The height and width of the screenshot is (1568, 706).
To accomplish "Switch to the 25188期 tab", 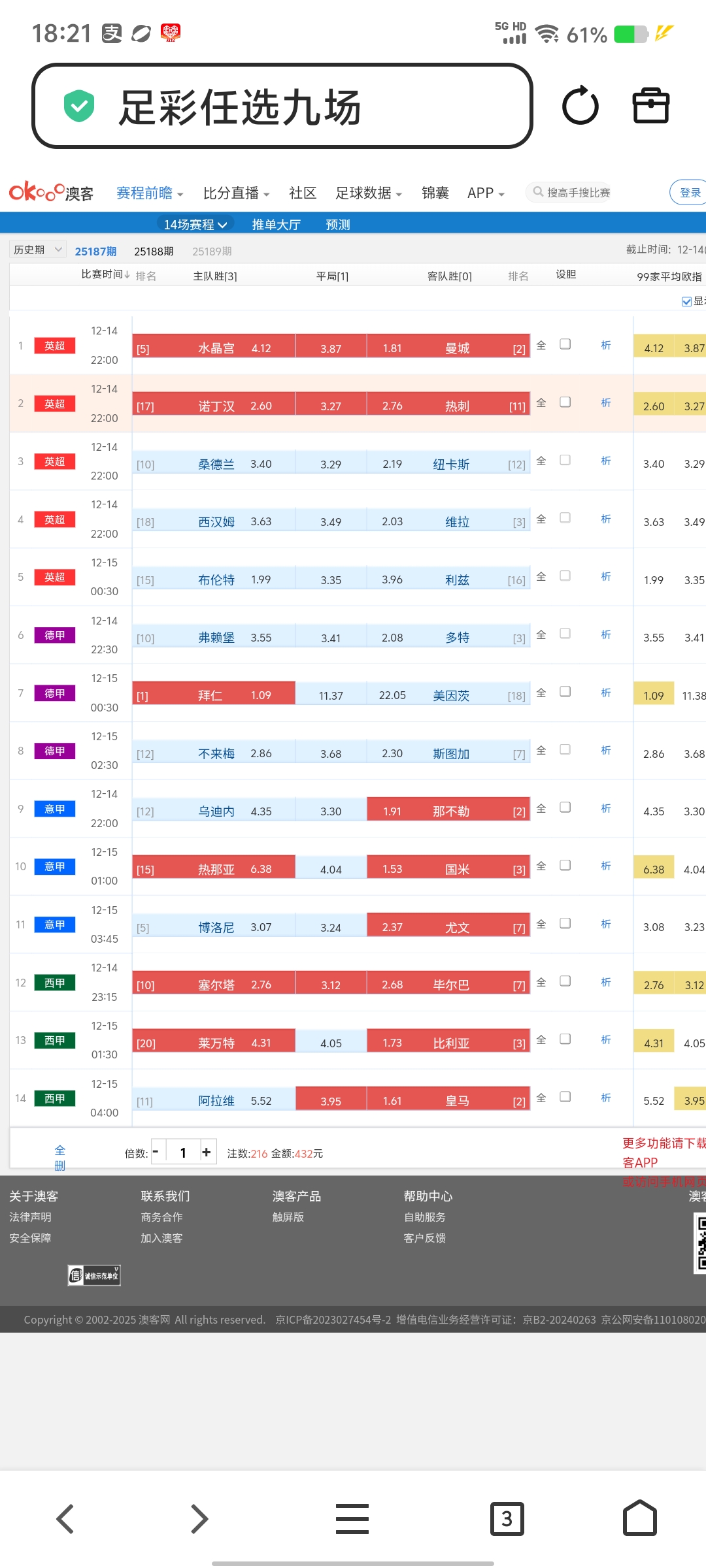I will 154,252.
